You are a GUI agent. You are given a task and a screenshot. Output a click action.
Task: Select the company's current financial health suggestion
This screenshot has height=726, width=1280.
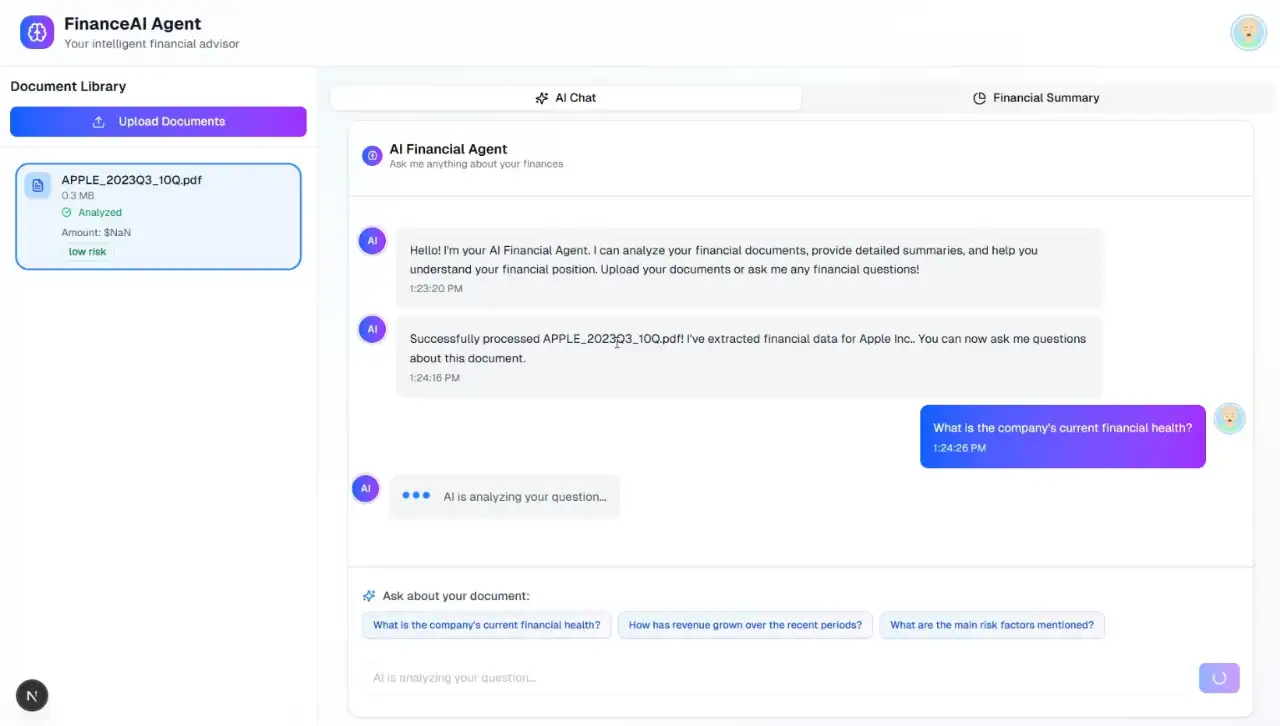(x=486, y=625)
